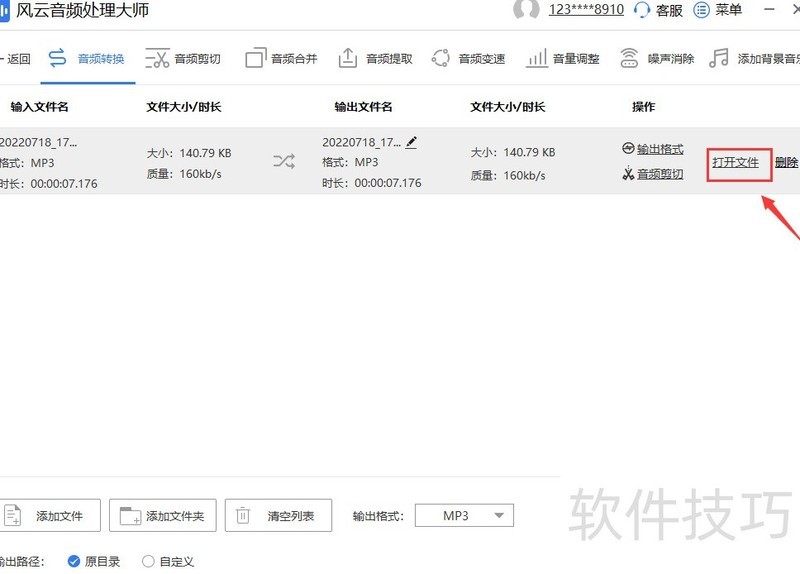Open the 噪声消除 tool

point(657,59)
